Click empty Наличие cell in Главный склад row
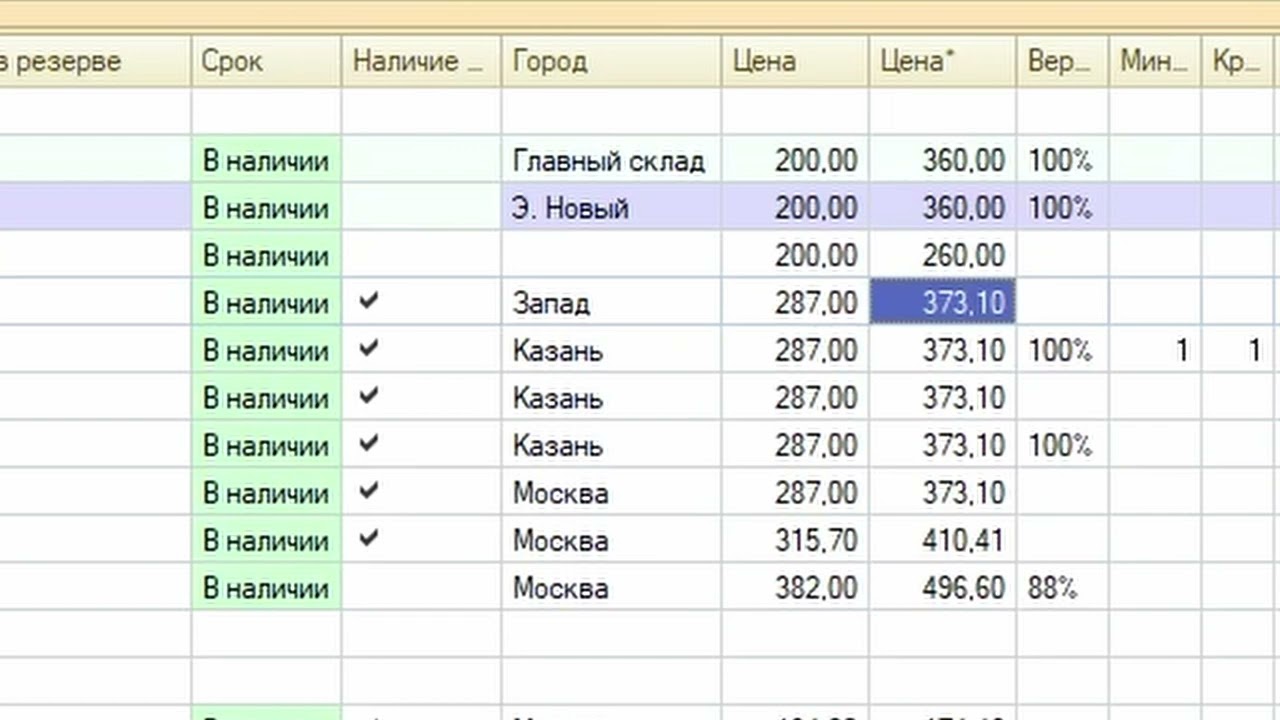The height and width of the screenshot is (720, 1280). [x=421, y=161]
